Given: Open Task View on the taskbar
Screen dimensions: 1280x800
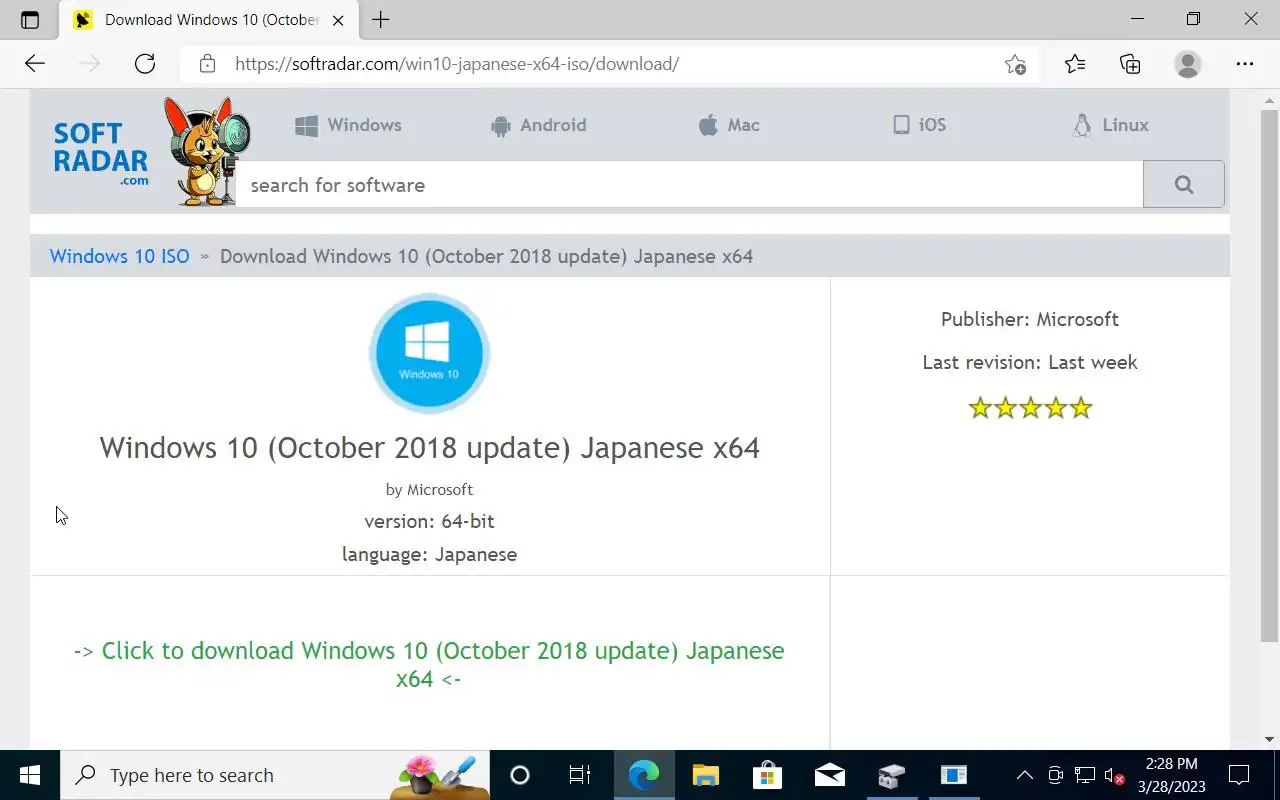Looking at the screenshot, I should pyautogui.click(x=579, y=775).
